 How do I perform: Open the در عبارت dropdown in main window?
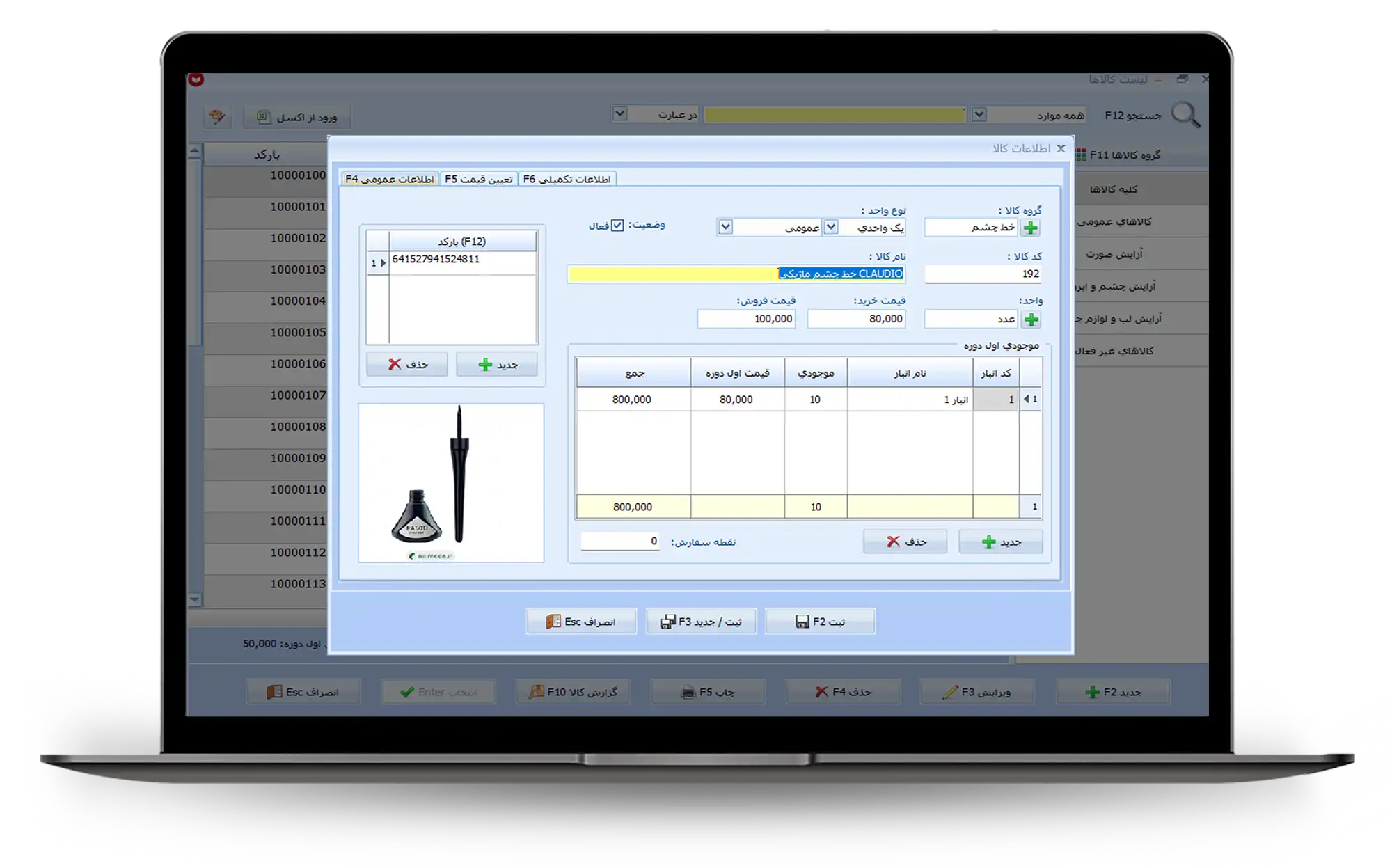619,113
